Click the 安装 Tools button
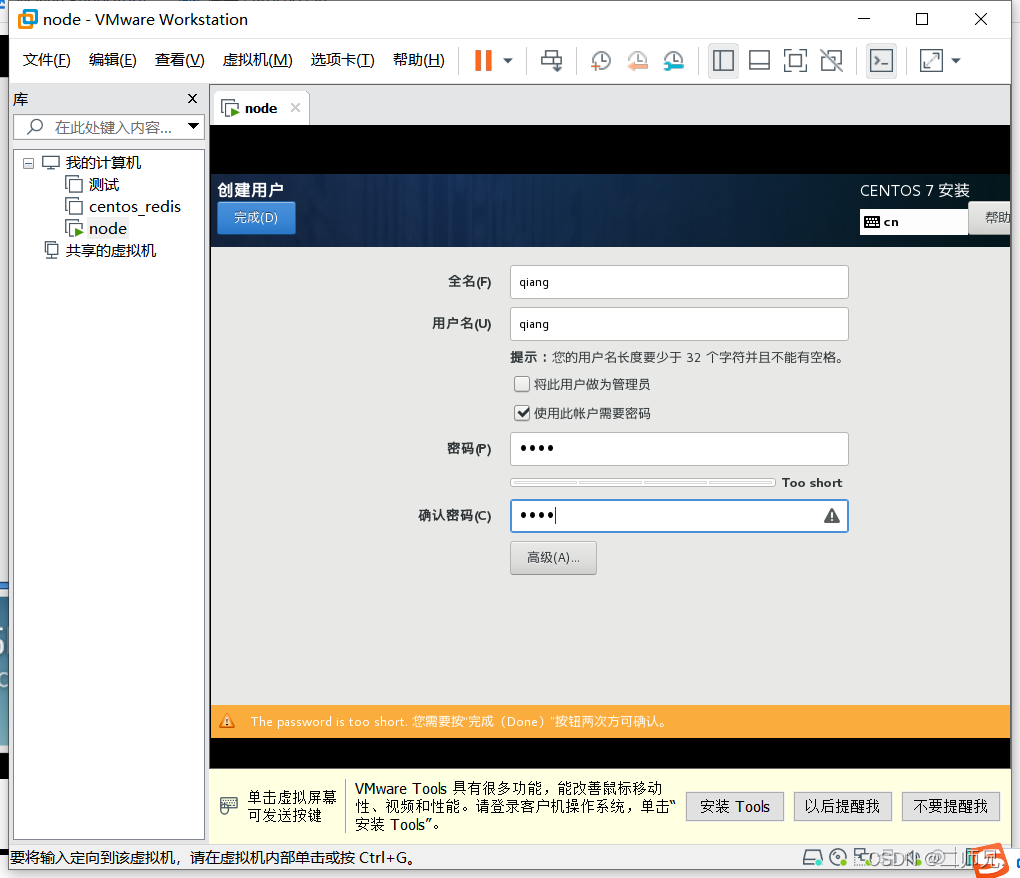 click(734, 806)
